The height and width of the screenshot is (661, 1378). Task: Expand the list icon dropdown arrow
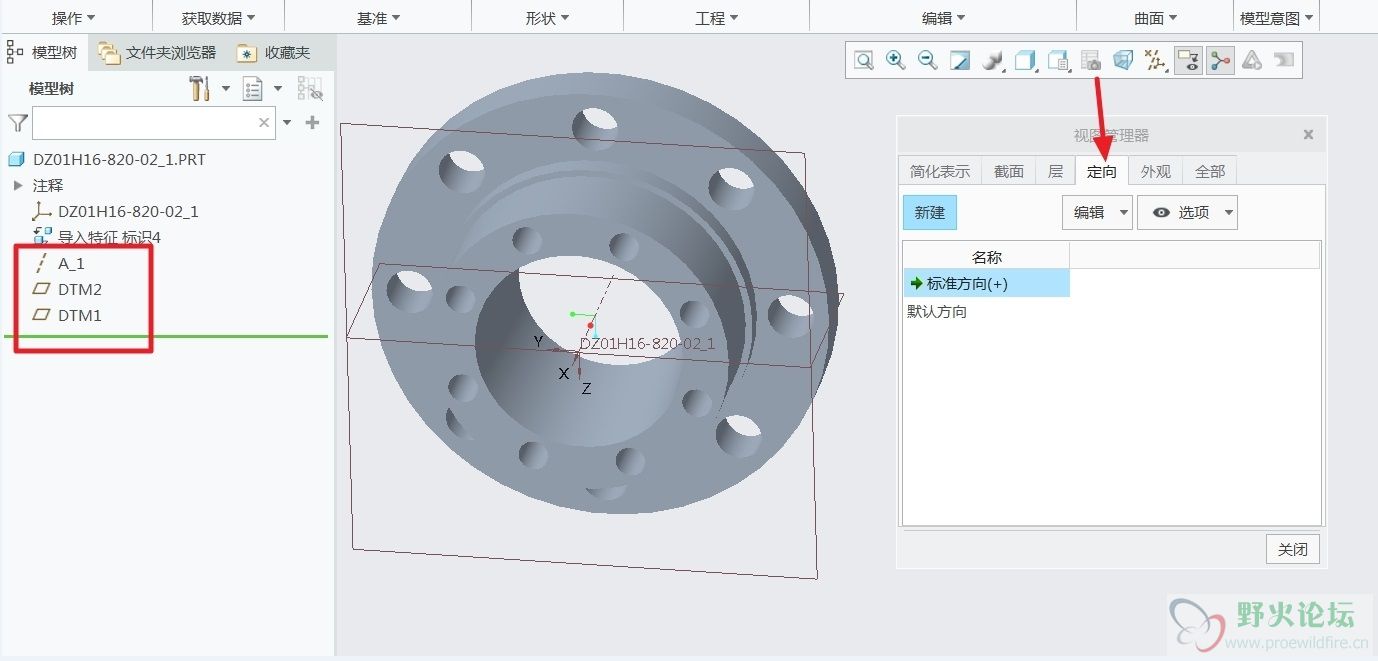(x=278, y=89)
